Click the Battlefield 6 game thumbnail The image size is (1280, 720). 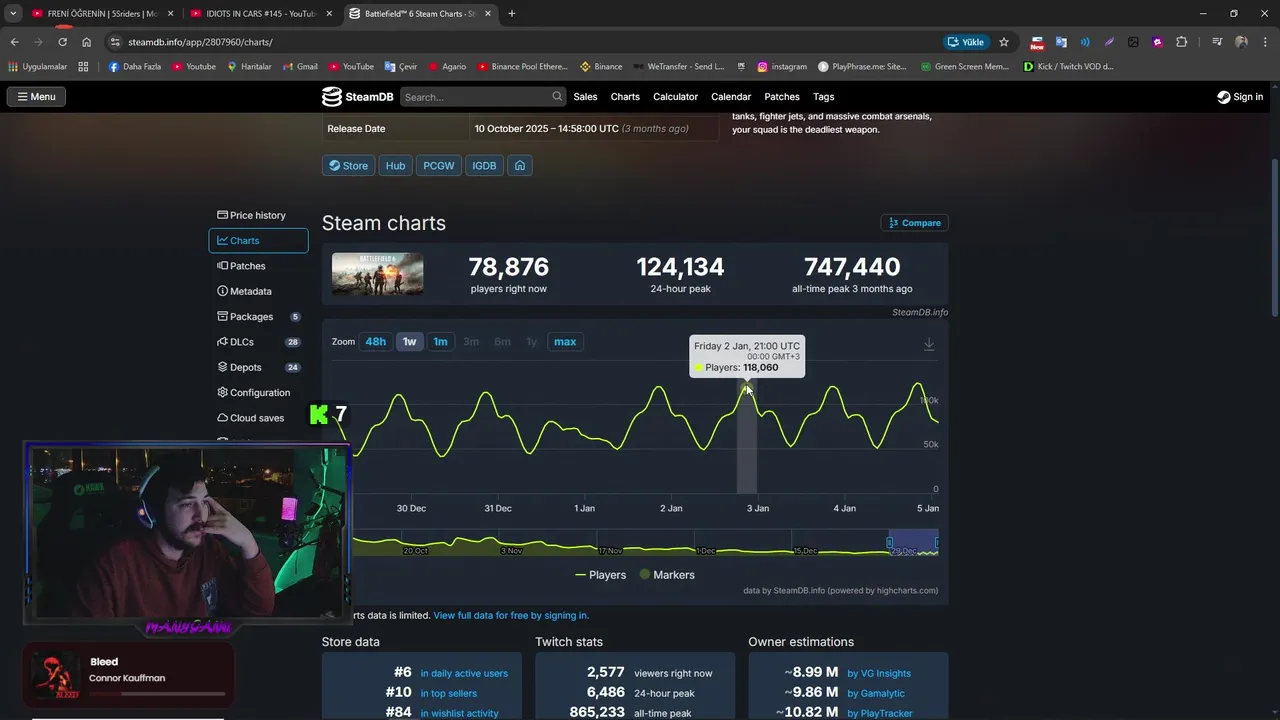coord(377,274)
